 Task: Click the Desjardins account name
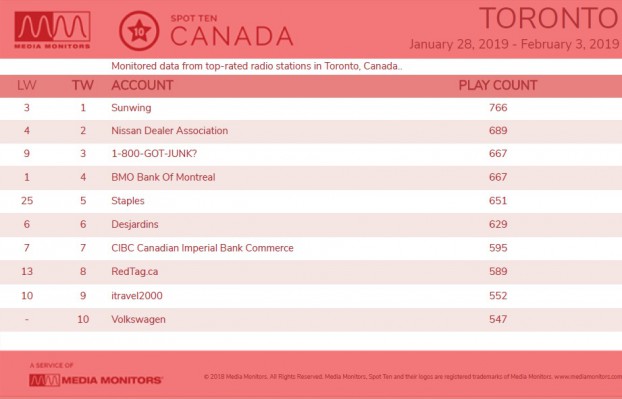(135, 224)
